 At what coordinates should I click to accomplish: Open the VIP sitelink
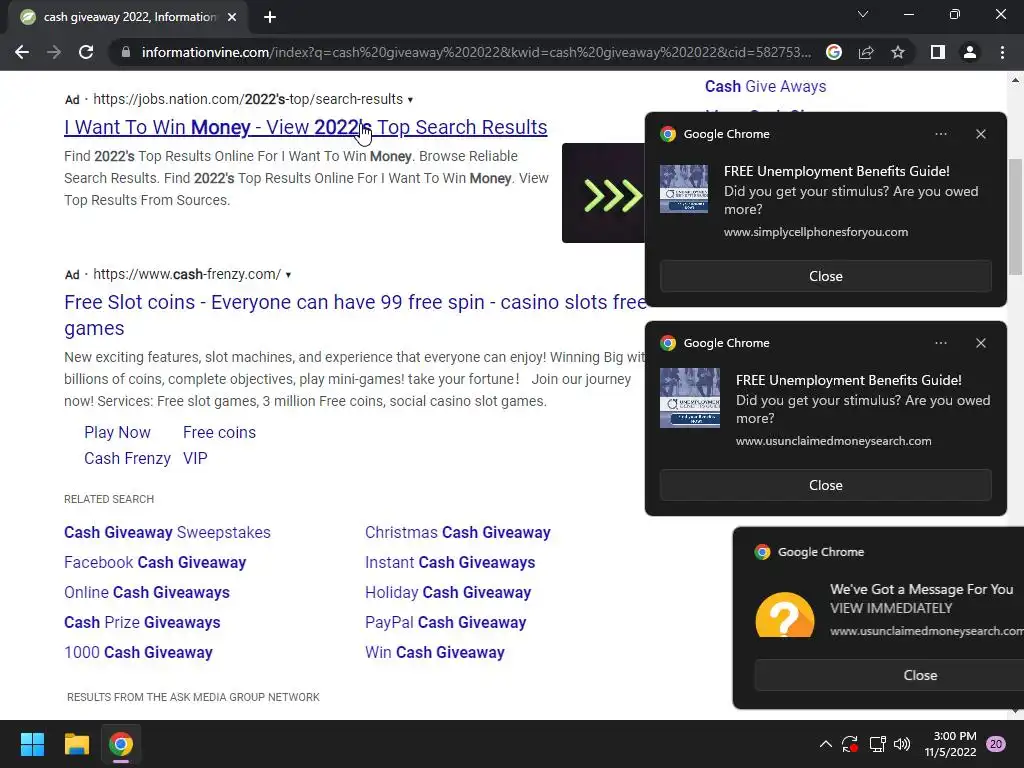pyautogui.click(x=195, y=458)
